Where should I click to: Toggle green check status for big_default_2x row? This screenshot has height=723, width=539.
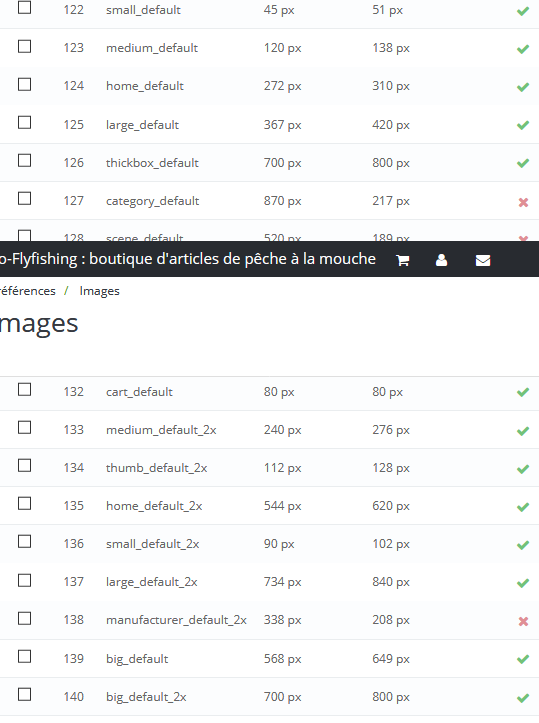click(523, 698)
